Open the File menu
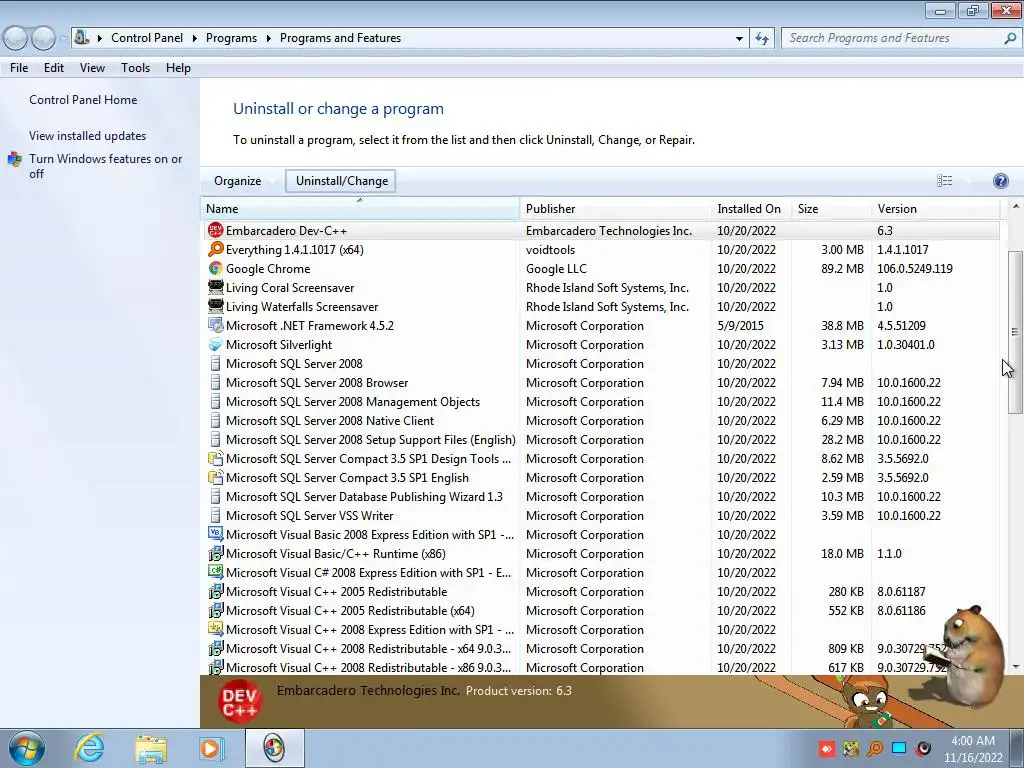The width and height of the screenshot is (1024, 768). pos(19,68)
